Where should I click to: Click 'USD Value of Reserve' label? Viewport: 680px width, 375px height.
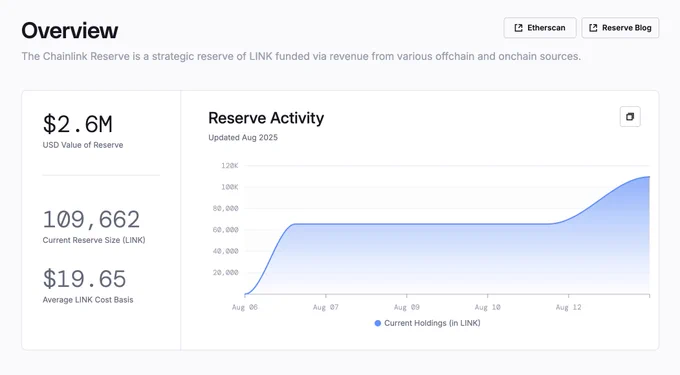click(83, 145)
